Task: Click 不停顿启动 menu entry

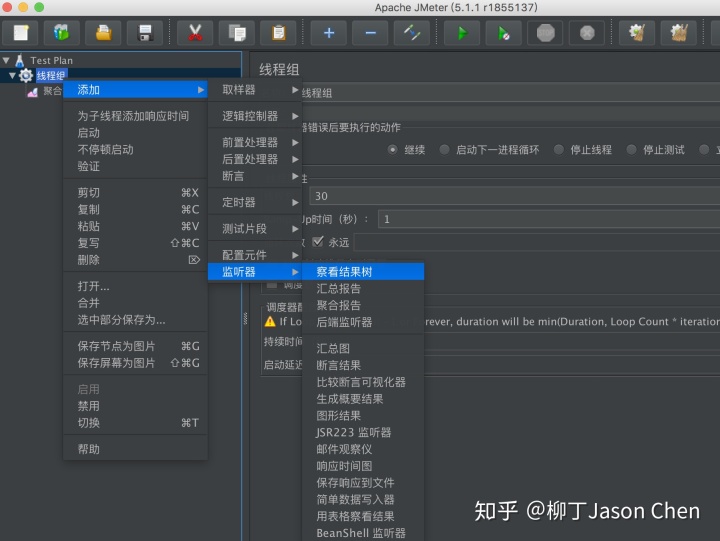Action: 135,150
